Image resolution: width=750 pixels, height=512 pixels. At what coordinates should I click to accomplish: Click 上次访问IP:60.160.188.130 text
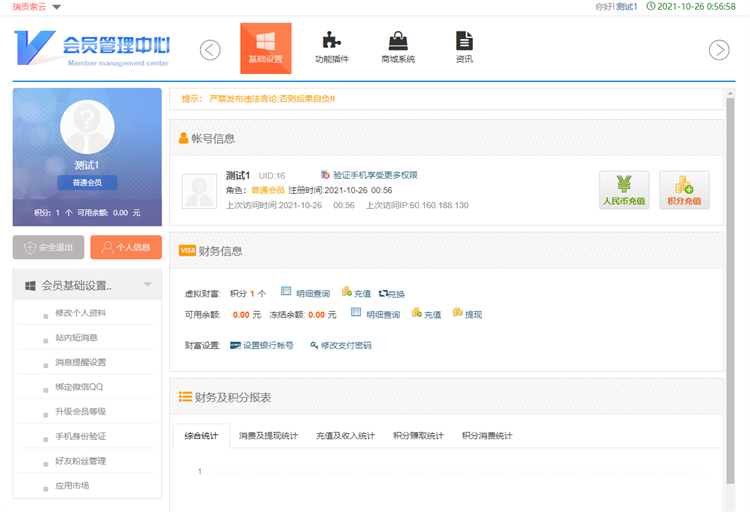tap(417, 205)
